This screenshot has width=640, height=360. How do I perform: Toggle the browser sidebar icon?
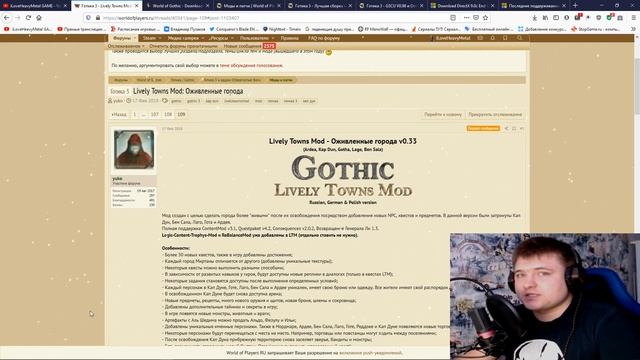(x=556, y=18)
